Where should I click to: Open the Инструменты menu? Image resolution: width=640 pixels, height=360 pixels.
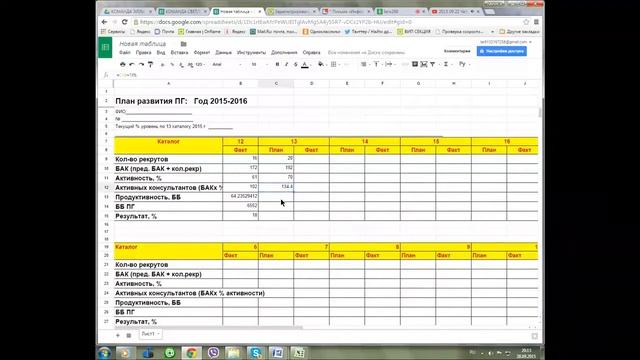point(251,53)
